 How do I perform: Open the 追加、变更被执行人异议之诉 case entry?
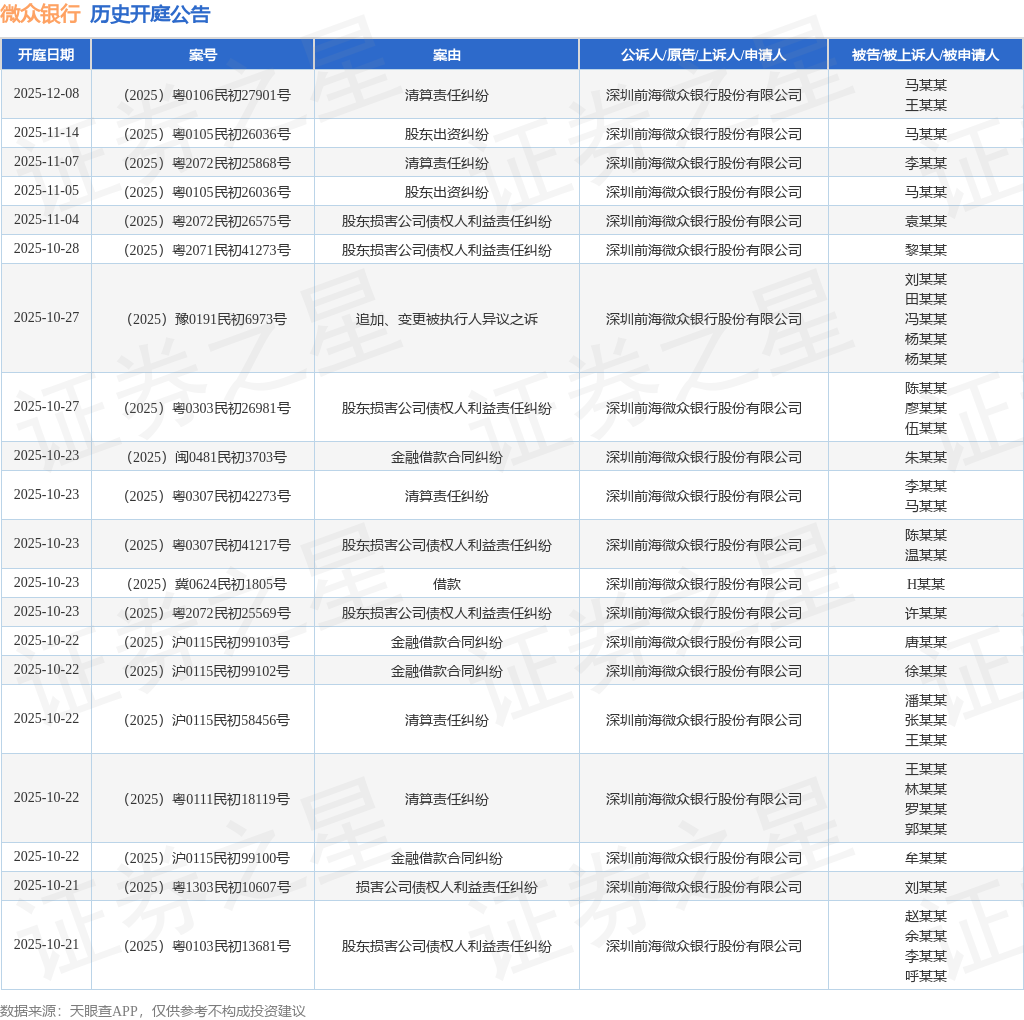tap(446, 318)
